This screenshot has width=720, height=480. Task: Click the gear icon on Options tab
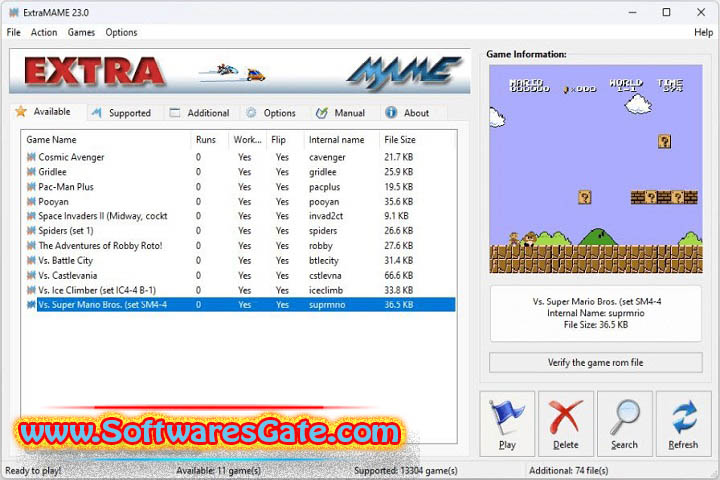tap(251, 113)
